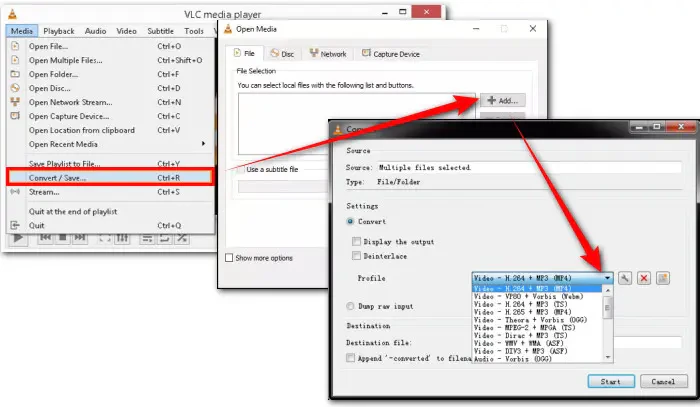Select Open Location from clipboard entry
Viewport: 700px width, 407px height.
[110, 130]
